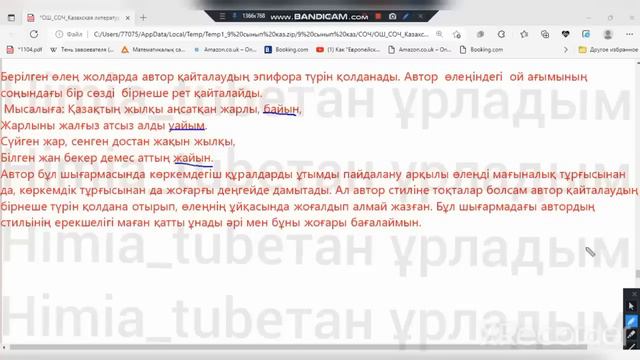
Task: Open the Математикалық bookmark
Action: click(153, 49)
